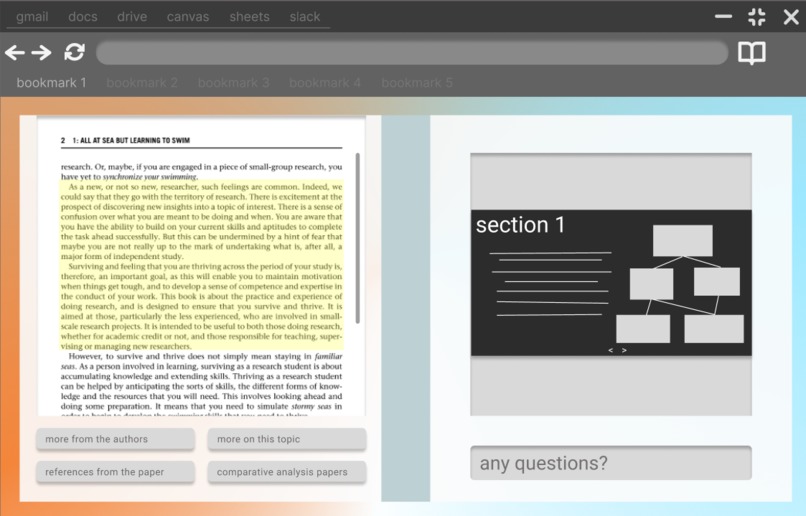Viewport: 806px width, 516px height.
Task: Open the reading mode book icon
Action: (752, 53)
